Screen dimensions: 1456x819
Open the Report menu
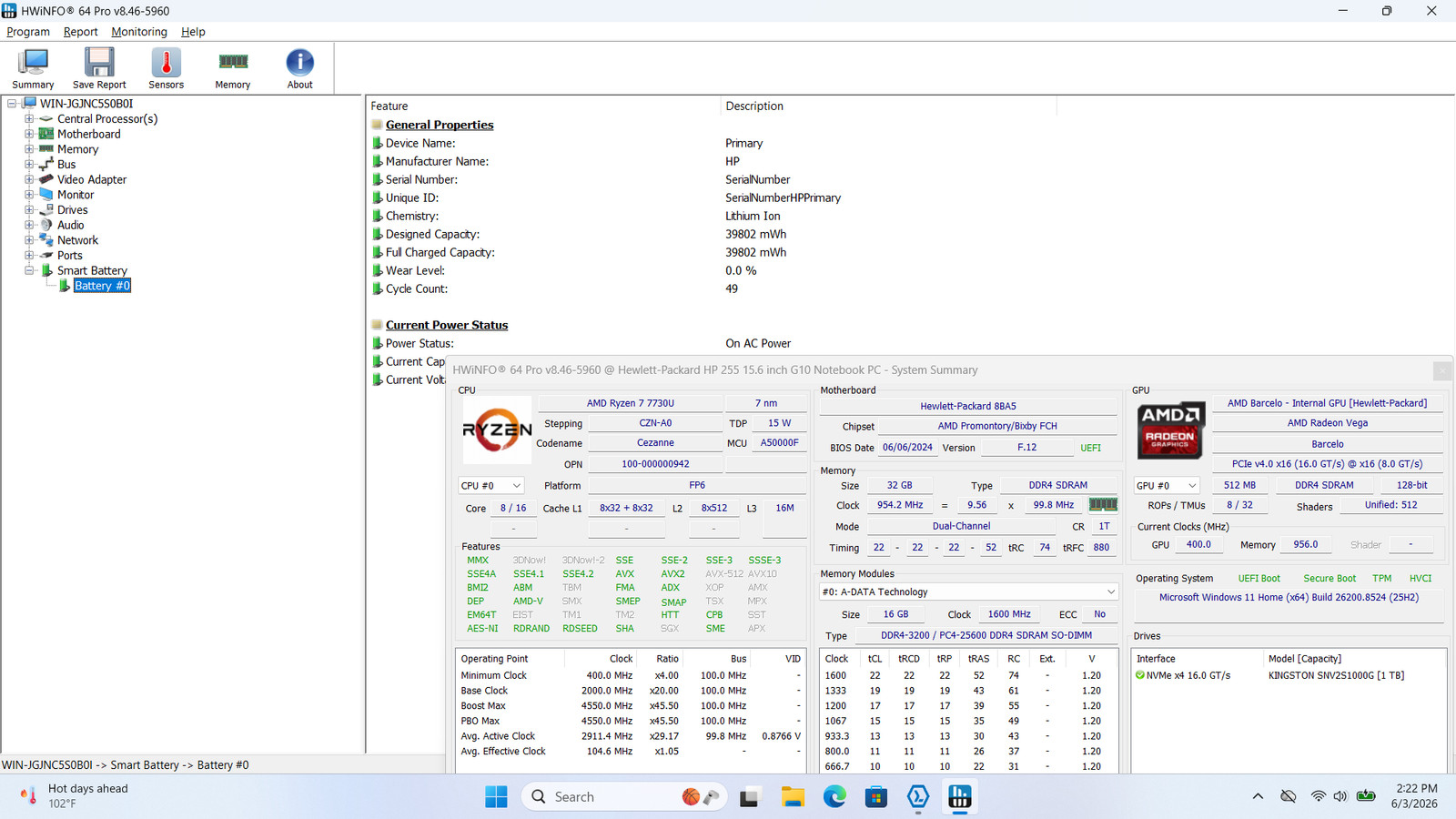[x=80, y=32]
